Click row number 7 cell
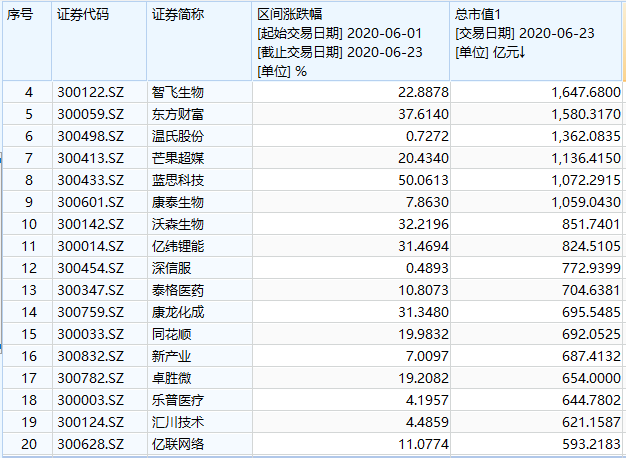The image size is (626, 458). click(28, 158)
